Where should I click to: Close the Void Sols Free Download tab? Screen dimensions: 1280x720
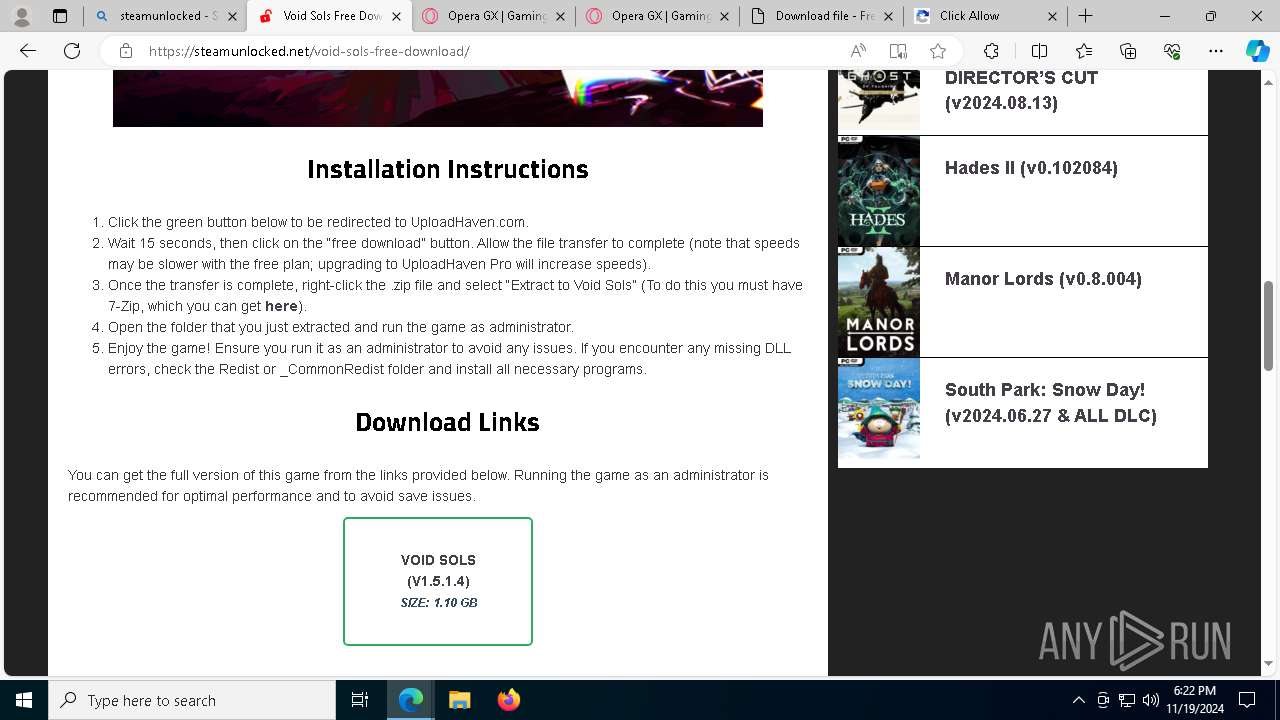pos(396,16)
